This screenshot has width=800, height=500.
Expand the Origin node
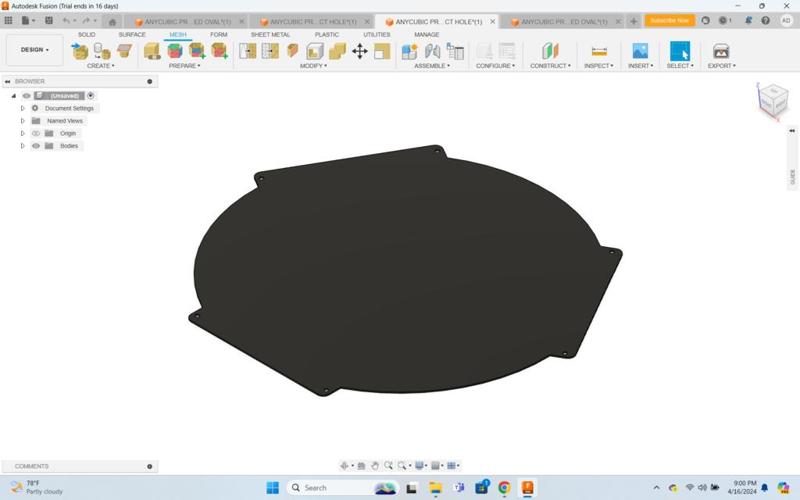coord(22,133)
